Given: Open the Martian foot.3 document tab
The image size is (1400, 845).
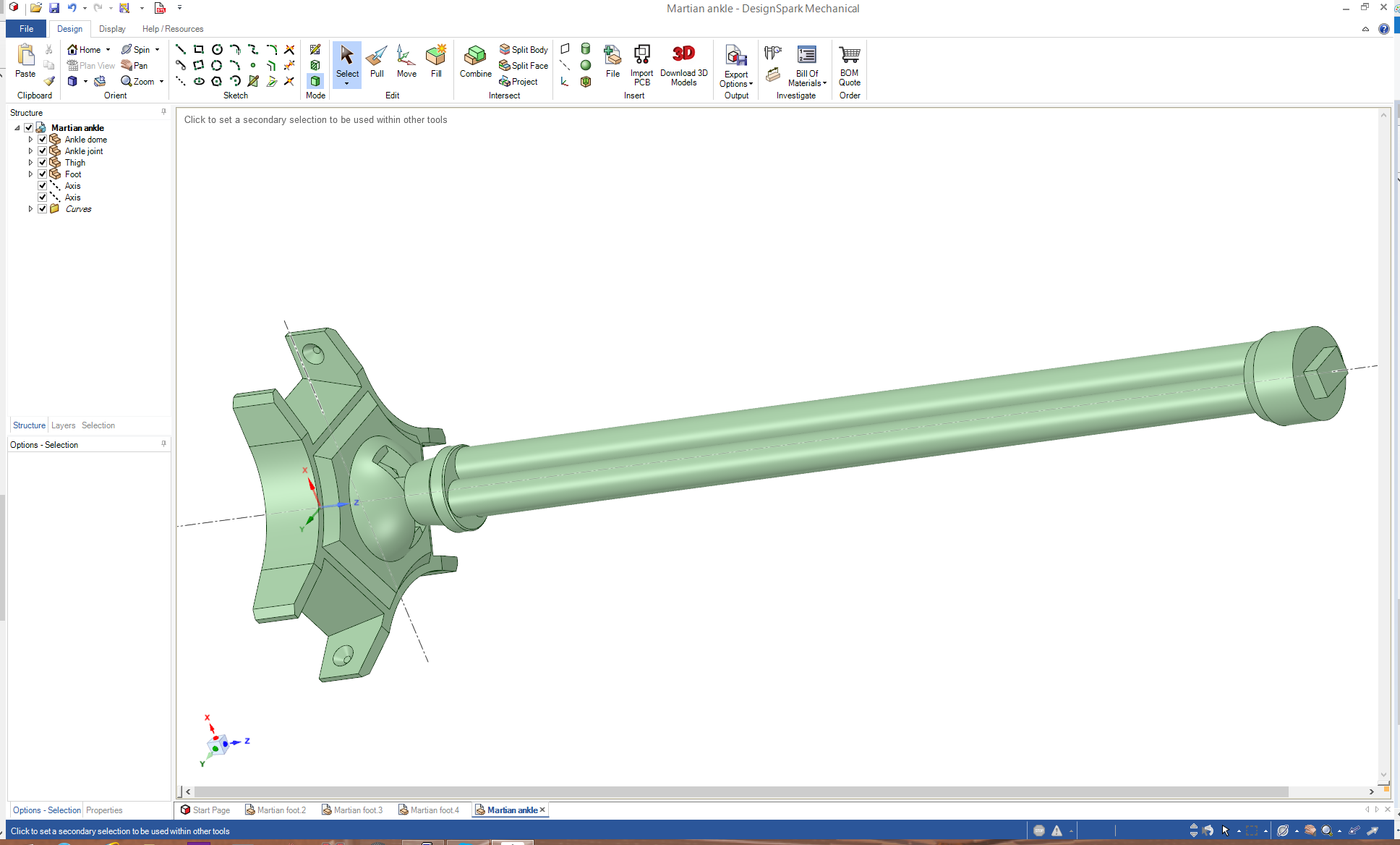Looking at the screenshot, I should 352,810.
